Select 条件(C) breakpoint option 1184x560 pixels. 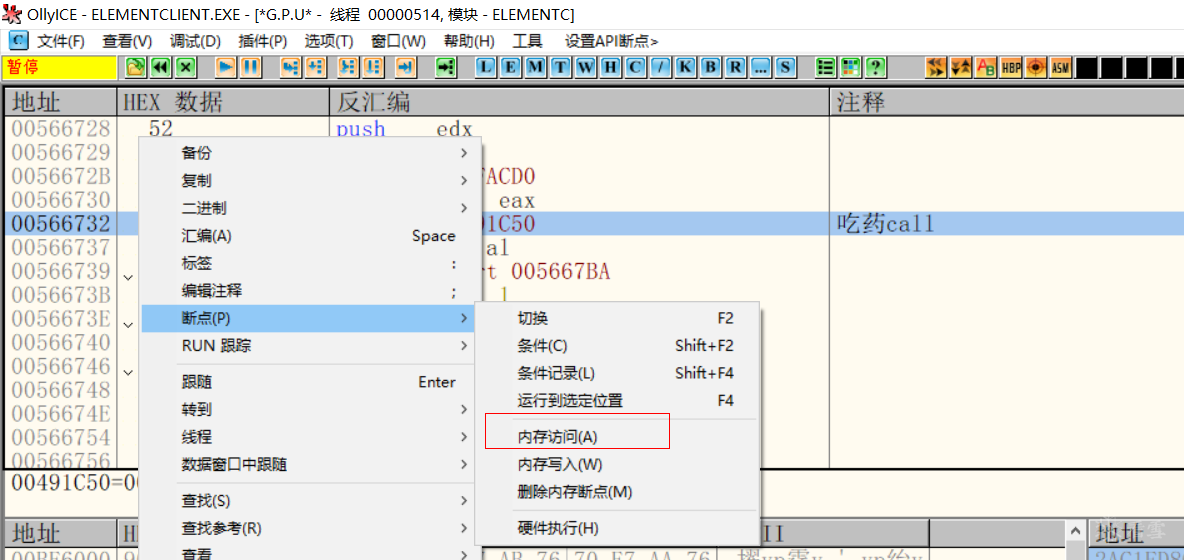[x=617, y=346]
